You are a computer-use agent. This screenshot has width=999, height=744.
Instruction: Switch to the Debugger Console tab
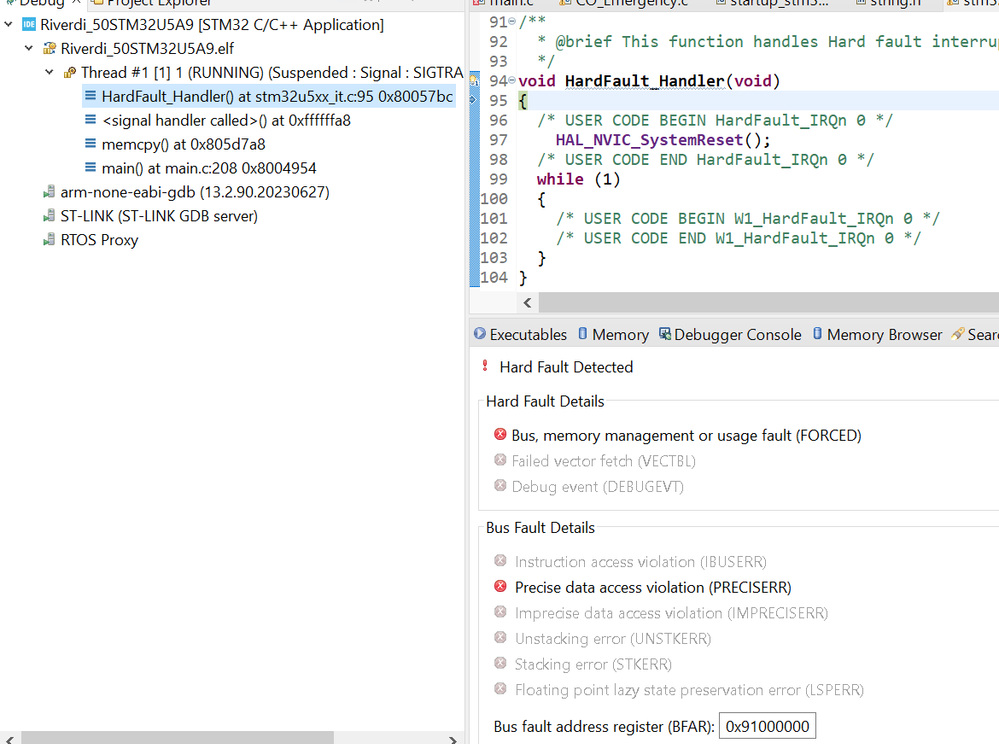coord(730,334)
